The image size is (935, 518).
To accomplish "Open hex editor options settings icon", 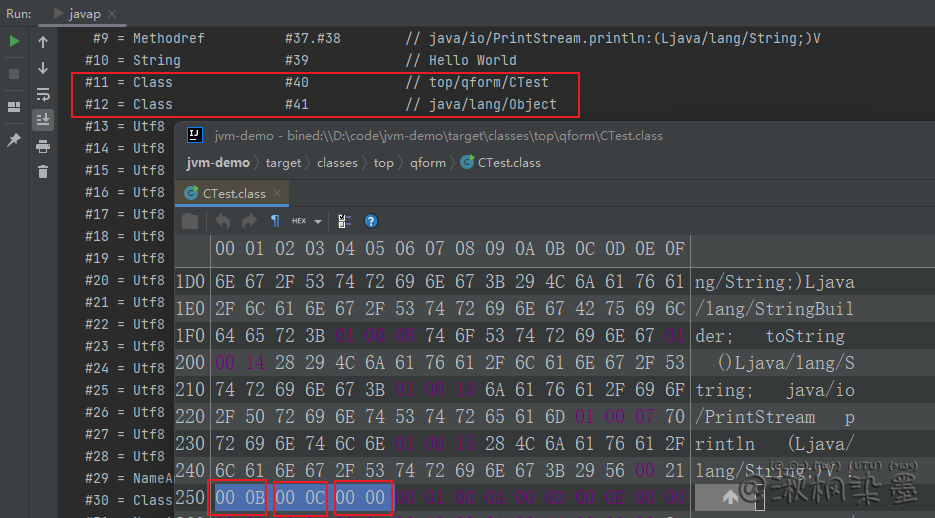I will click(x=344, y=221).
